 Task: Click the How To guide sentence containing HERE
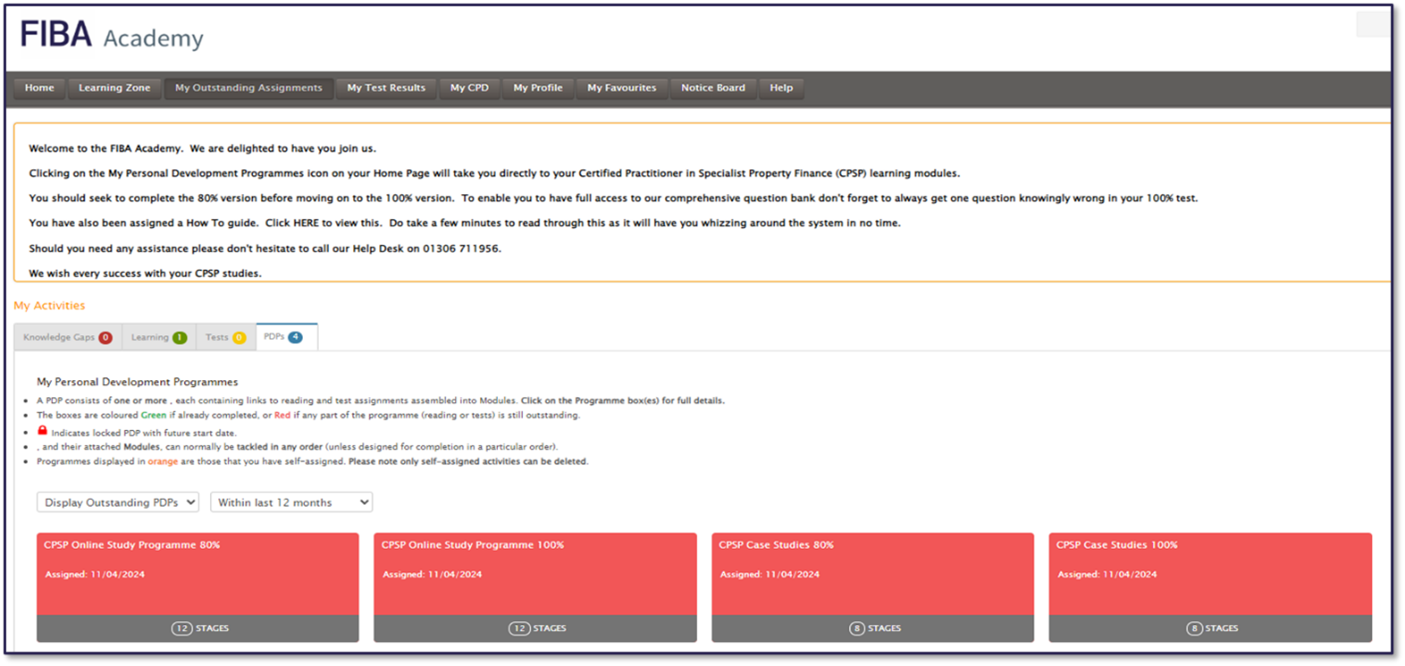[465, 223]
